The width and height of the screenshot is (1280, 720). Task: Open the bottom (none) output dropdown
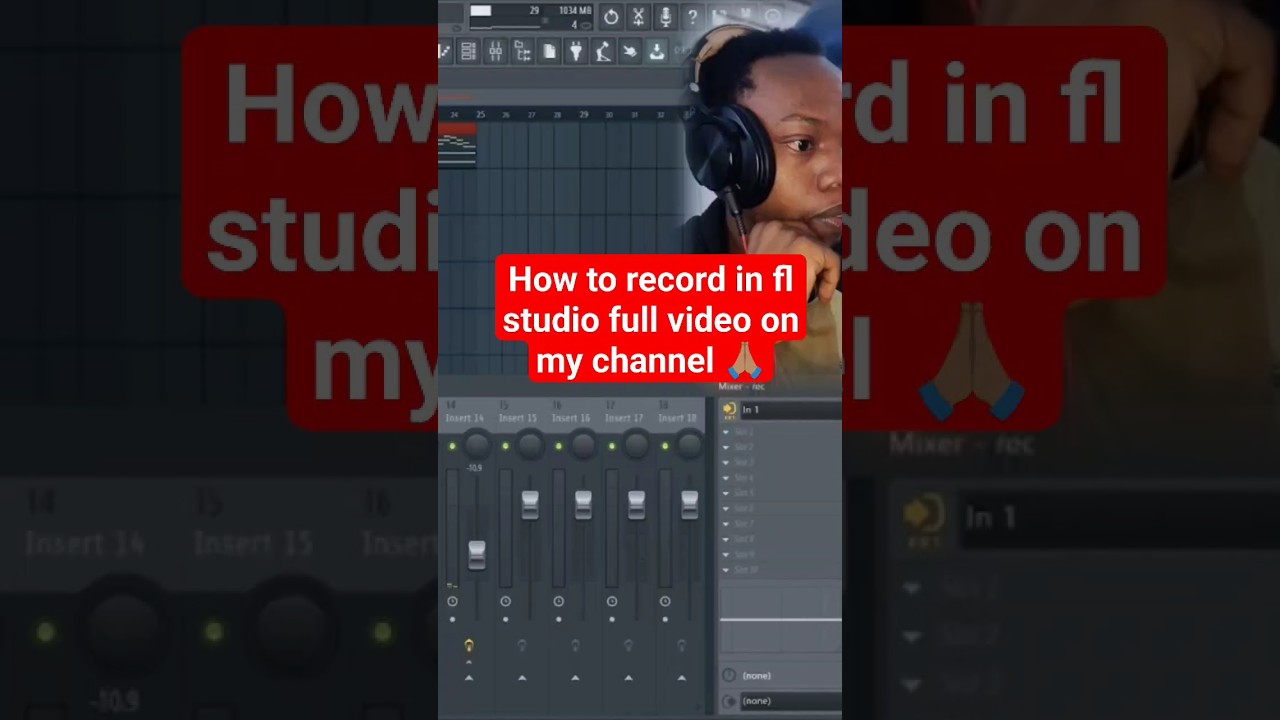click(790, 701)
